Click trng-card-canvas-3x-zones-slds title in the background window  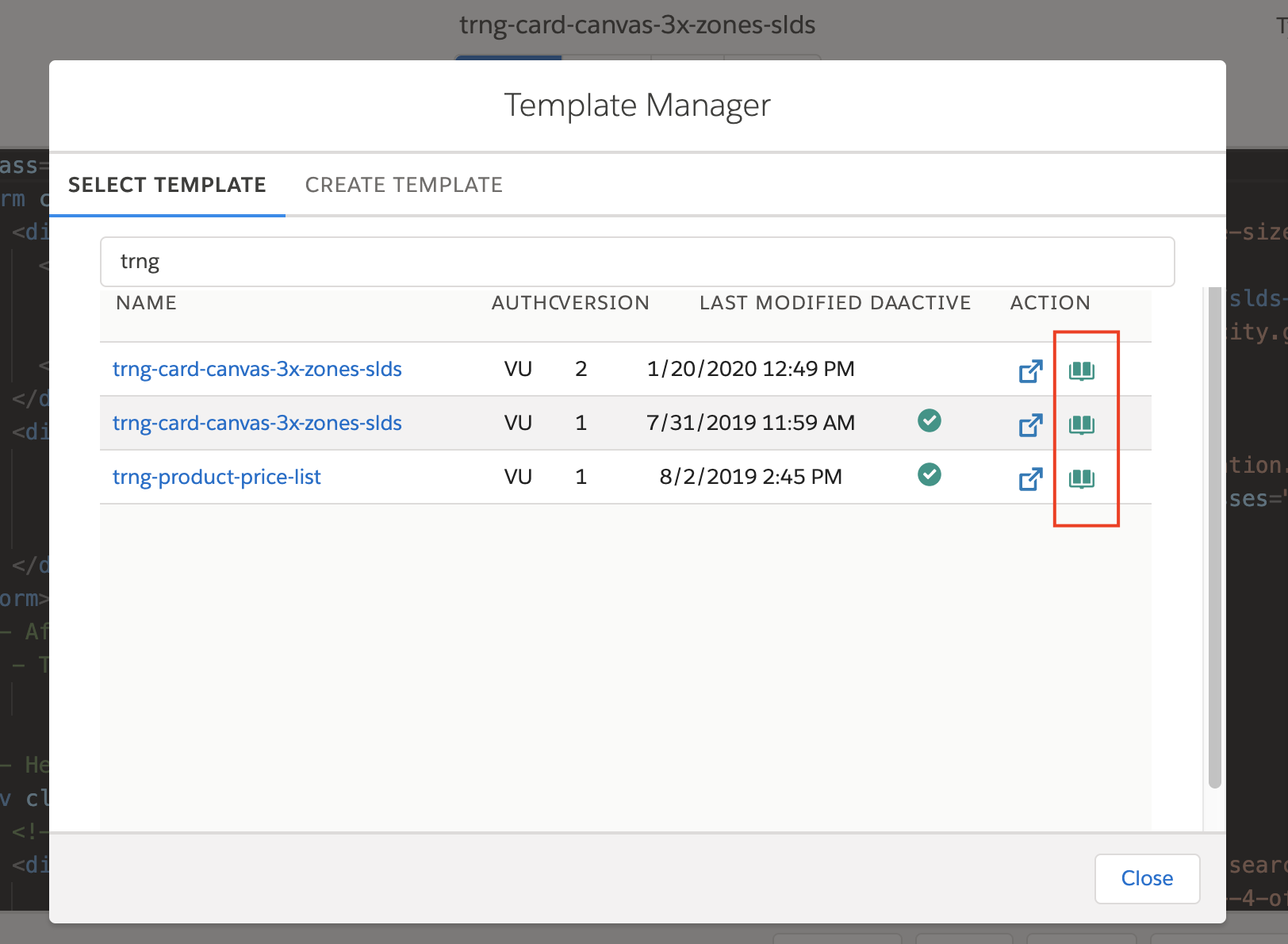click(x=637, y=25)
